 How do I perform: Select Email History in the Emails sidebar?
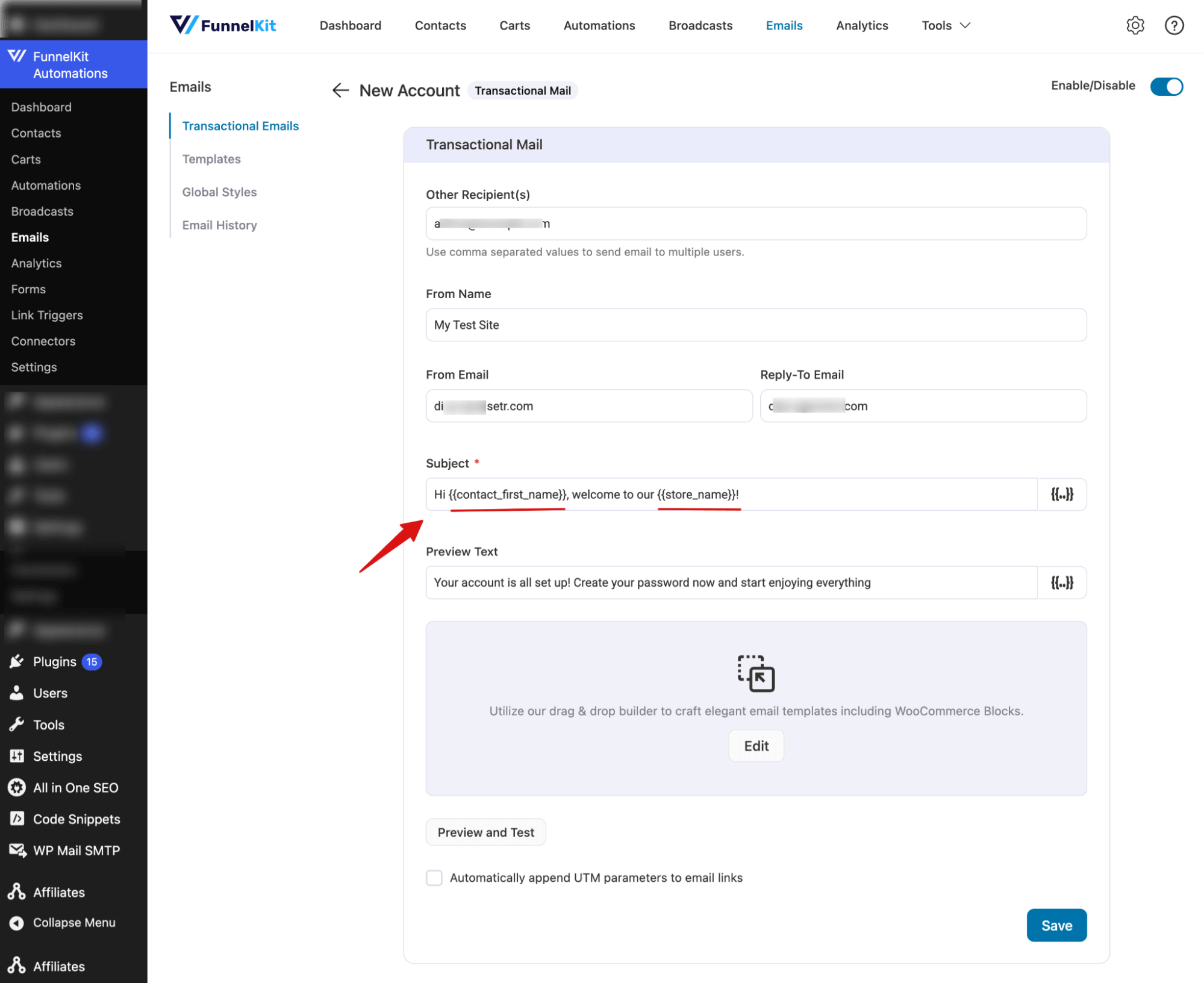click(x=219, y=225)
